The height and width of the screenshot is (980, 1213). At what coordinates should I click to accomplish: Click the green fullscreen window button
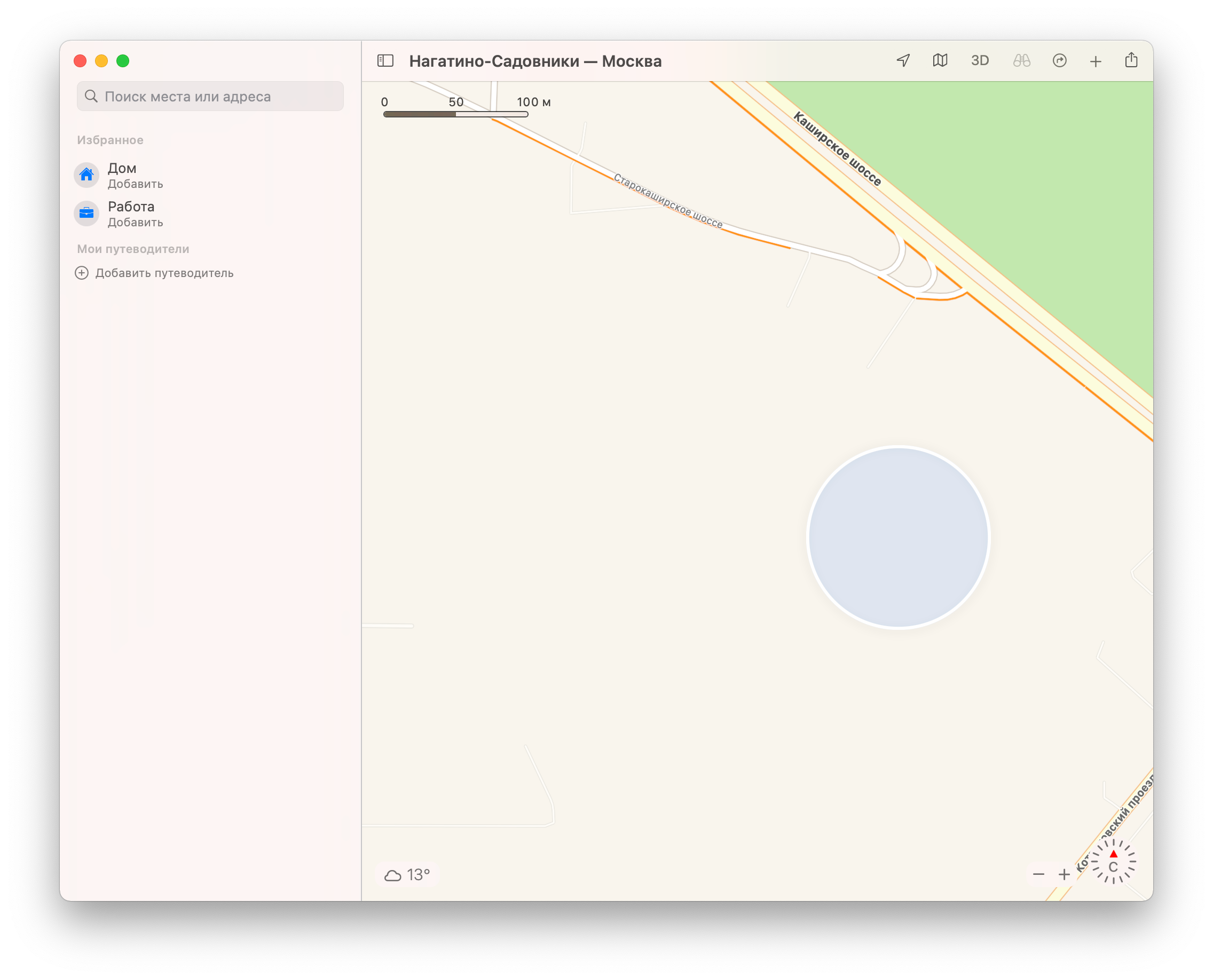pyautogui.click(x=123, y=60)
